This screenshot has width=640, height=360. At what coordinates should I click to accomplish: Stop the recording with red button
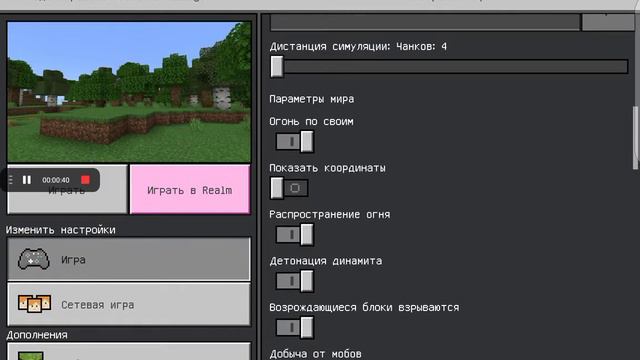tap(85, 180)
